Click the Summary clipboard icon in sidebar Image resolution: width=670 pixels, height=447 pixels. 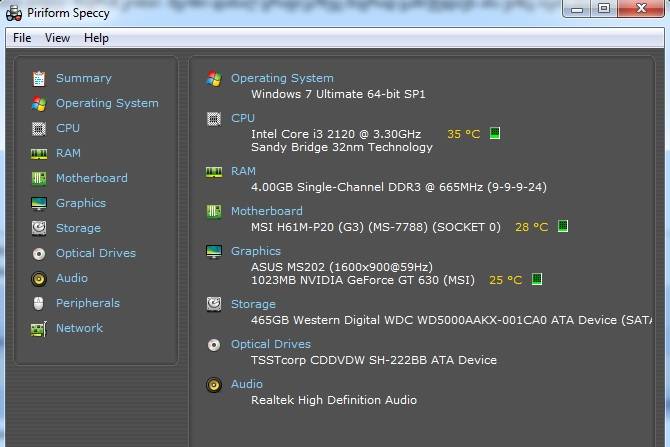click(39, 79)
